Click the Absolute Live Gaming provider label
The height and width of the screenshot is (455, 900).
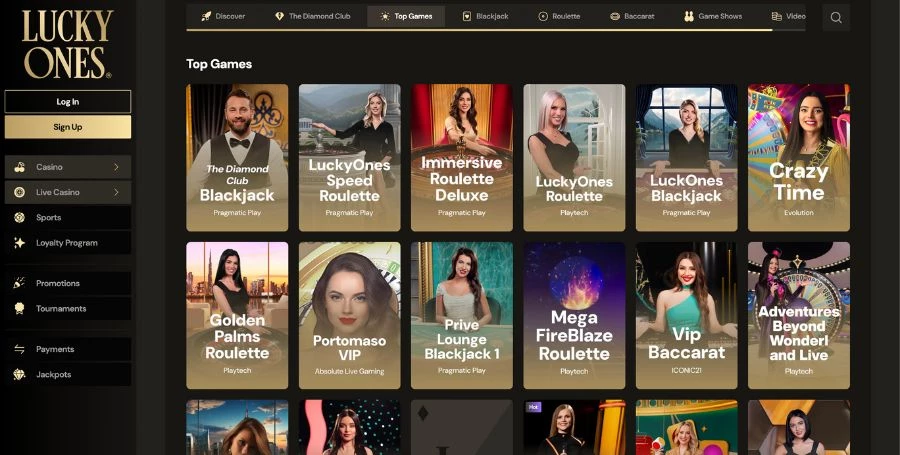pyautogui.click(x=350, y=371)
